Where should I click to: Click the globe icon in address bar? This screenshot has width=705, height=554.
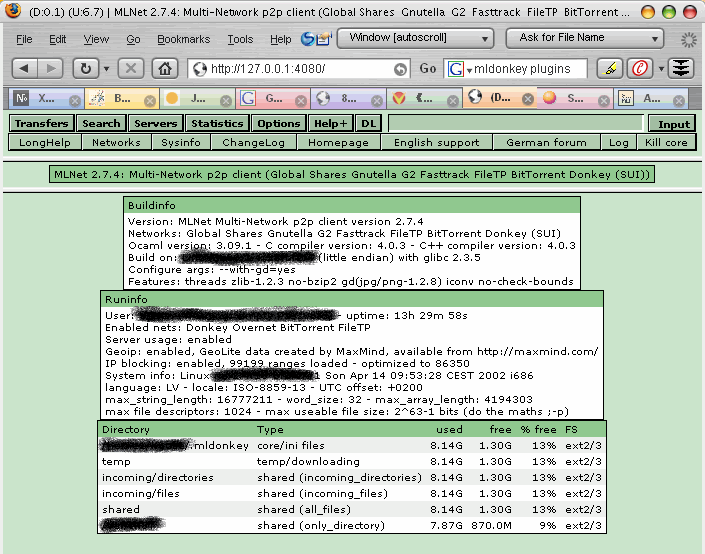[199, 69]
